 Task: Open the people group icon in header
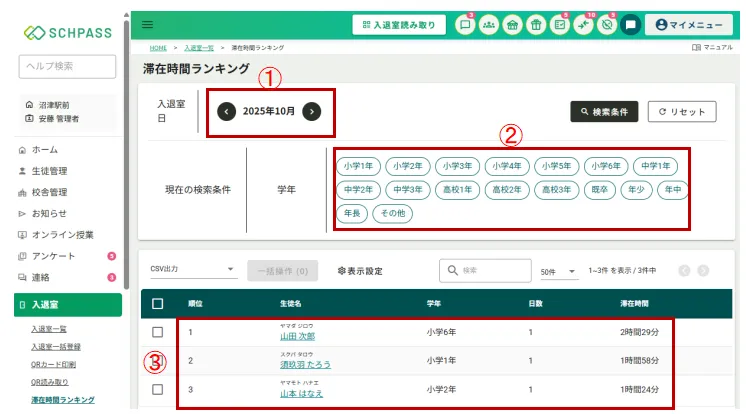(488, 25)
